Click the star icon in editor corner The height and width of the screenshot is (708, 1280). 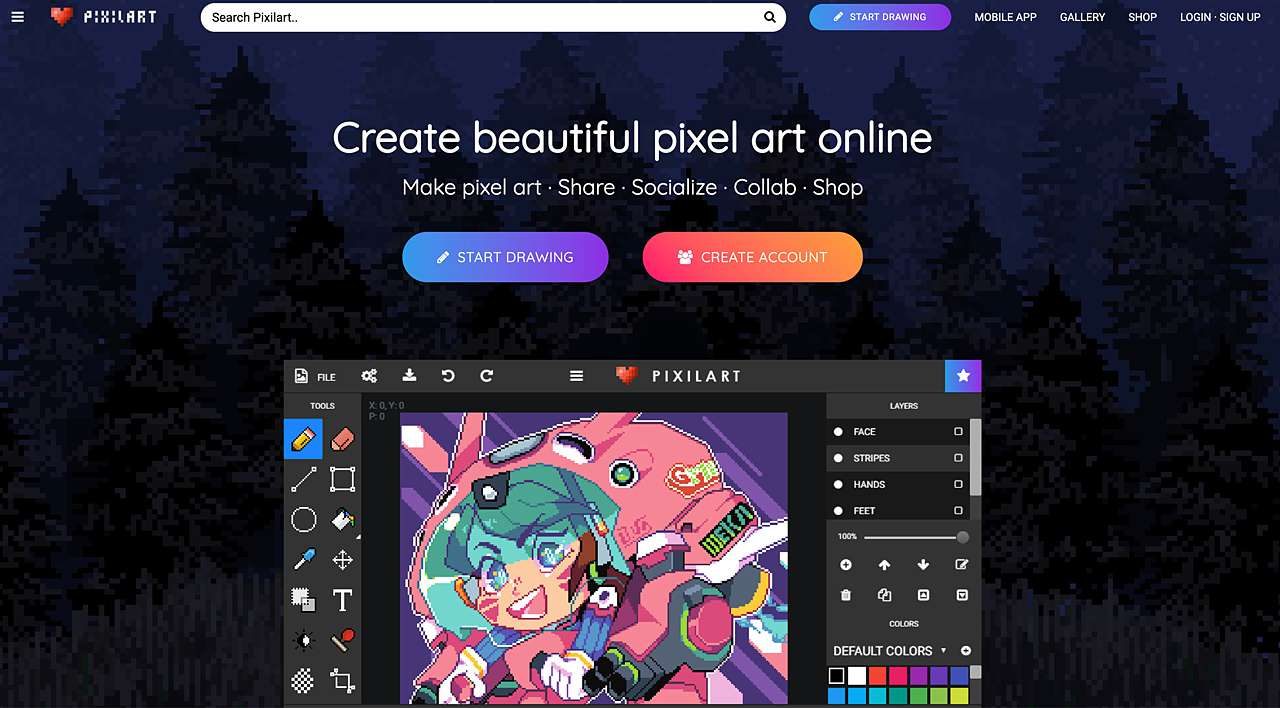click(x=963, y=376)
